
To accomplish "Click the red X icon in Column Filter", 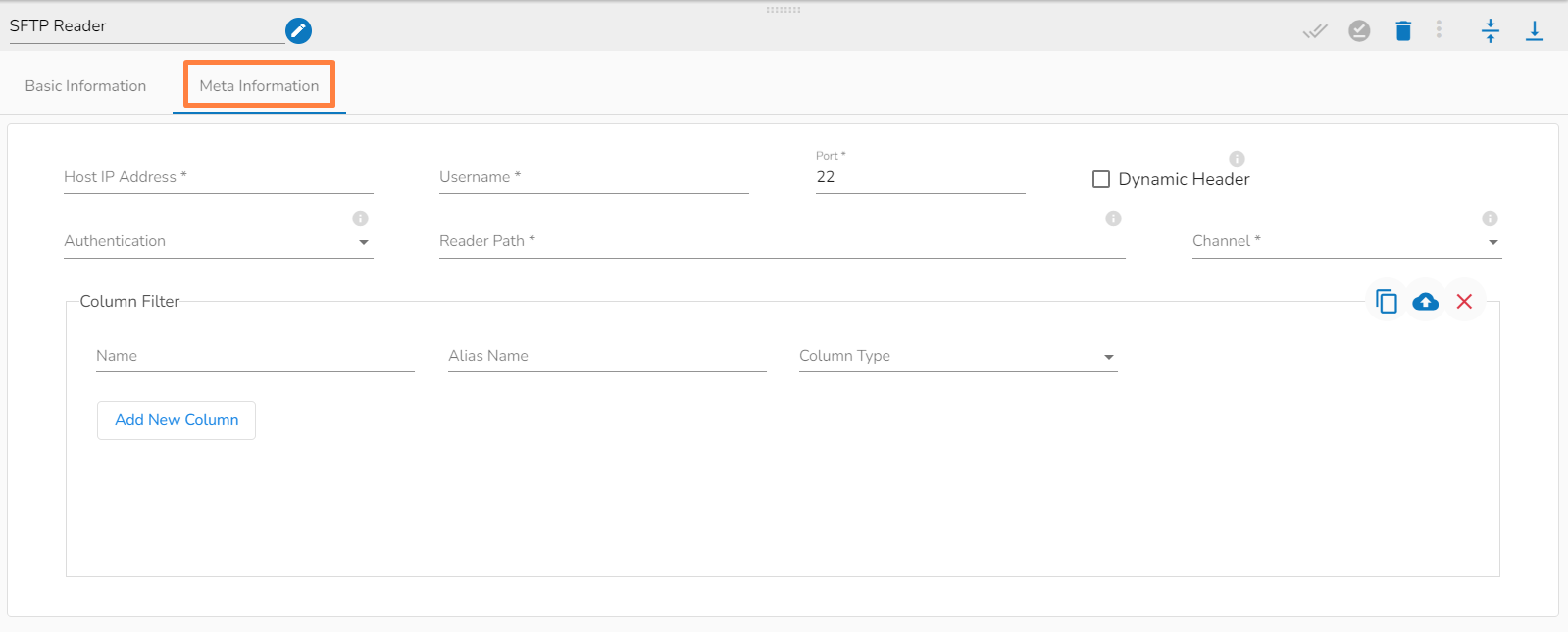I will 1464,302.
